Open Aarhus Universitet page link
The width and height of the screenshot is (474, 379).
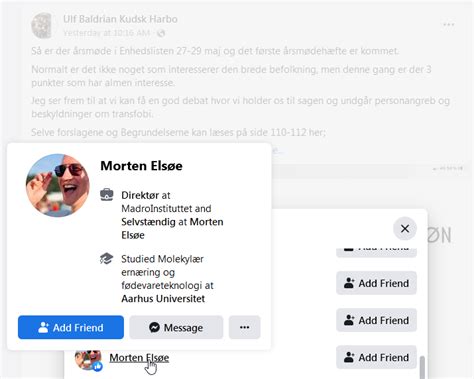[163, 299]
